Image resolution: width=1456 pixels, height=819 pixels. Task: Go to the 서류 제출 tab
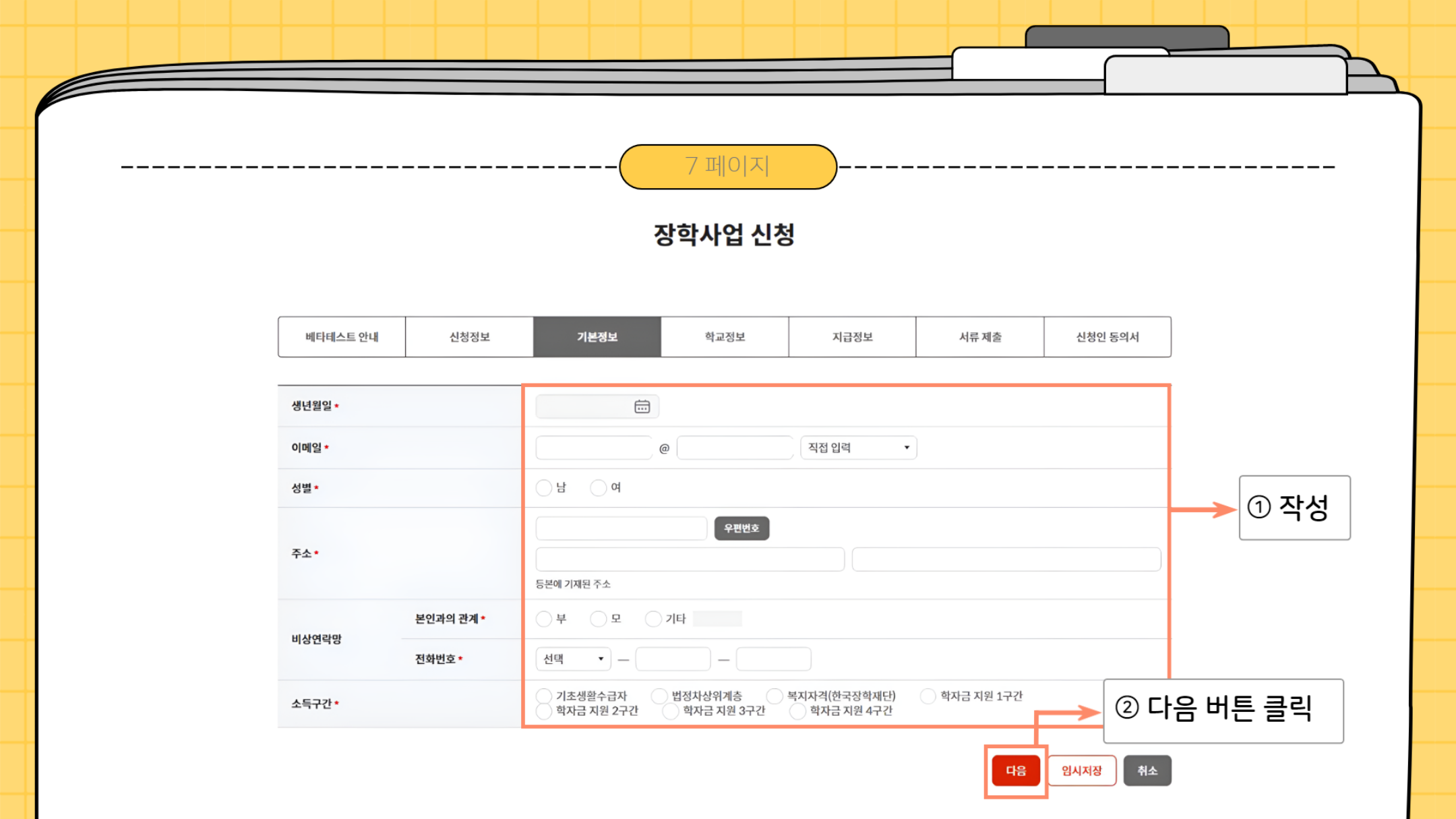click(x=979, y=336)
